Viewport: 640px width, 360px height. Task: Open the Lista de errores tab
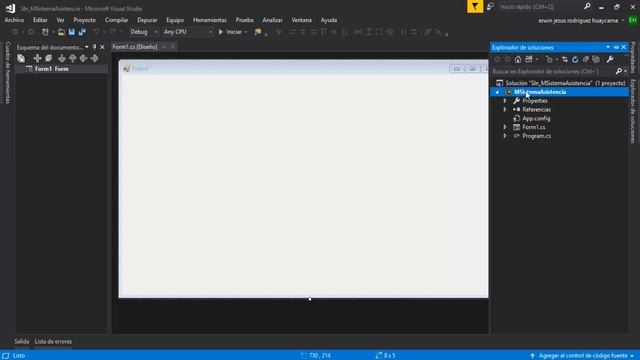tap(53, 341)
